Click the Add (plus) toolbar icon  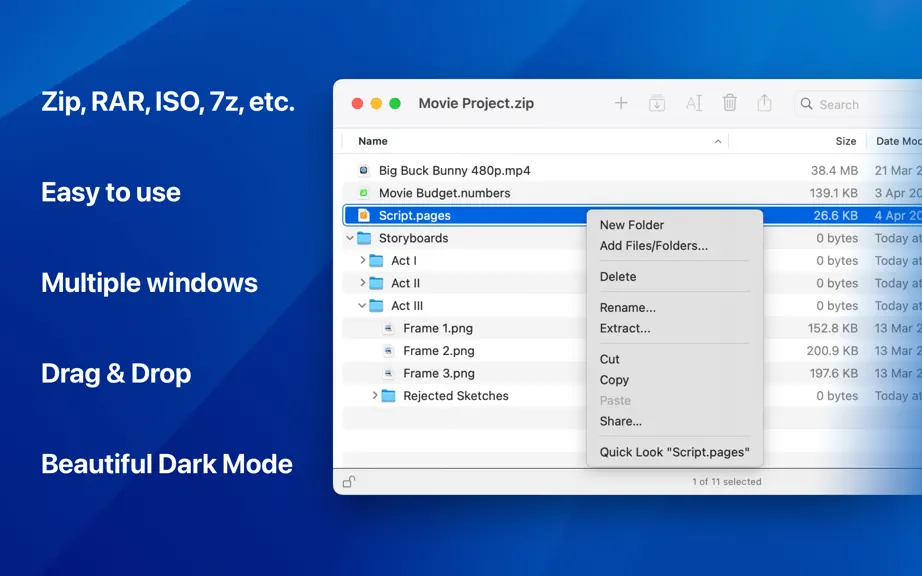coord(621,103)
